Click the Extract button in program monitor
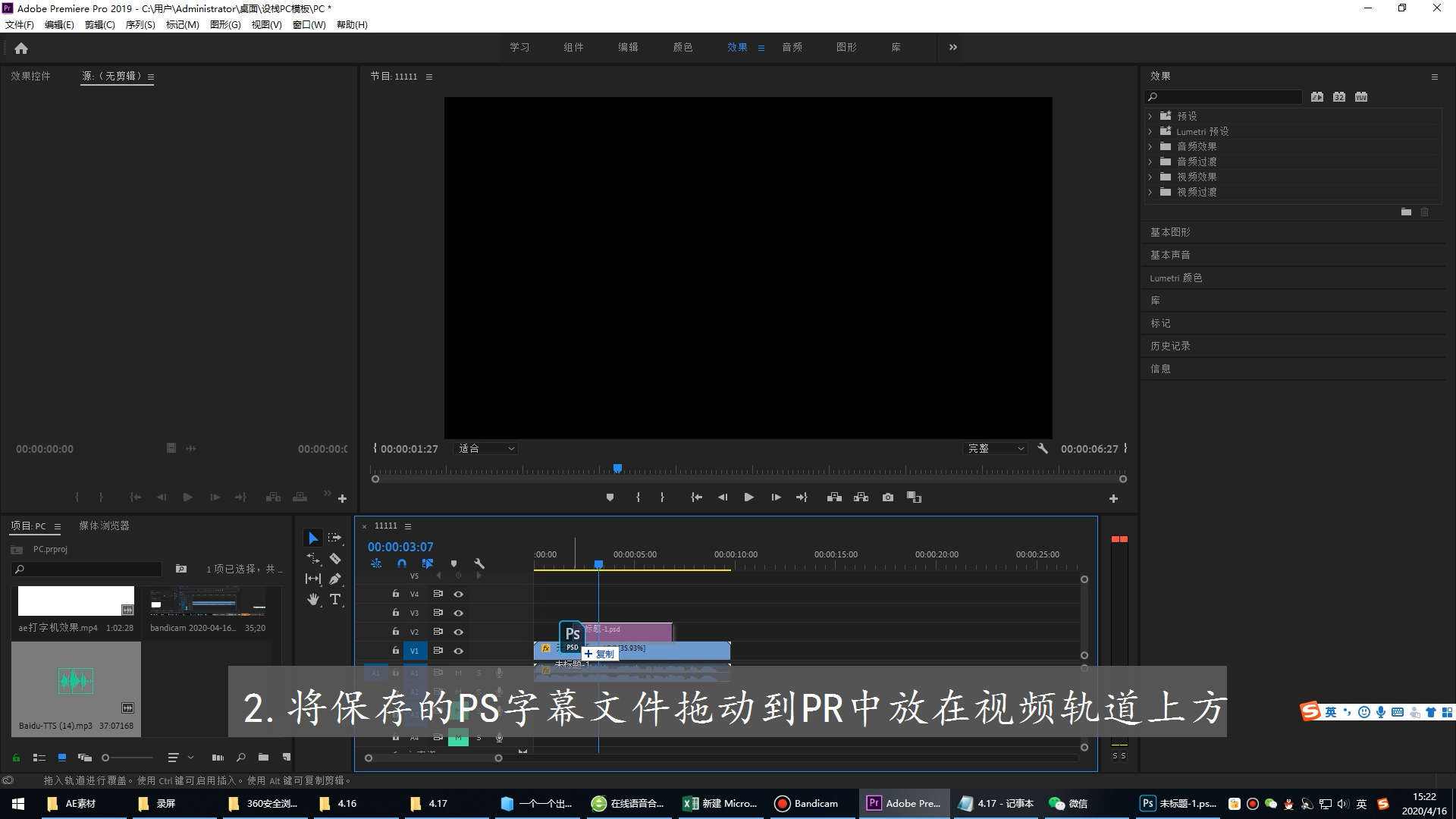Viewport: 1456px width, 819px height. click(861, 497)
